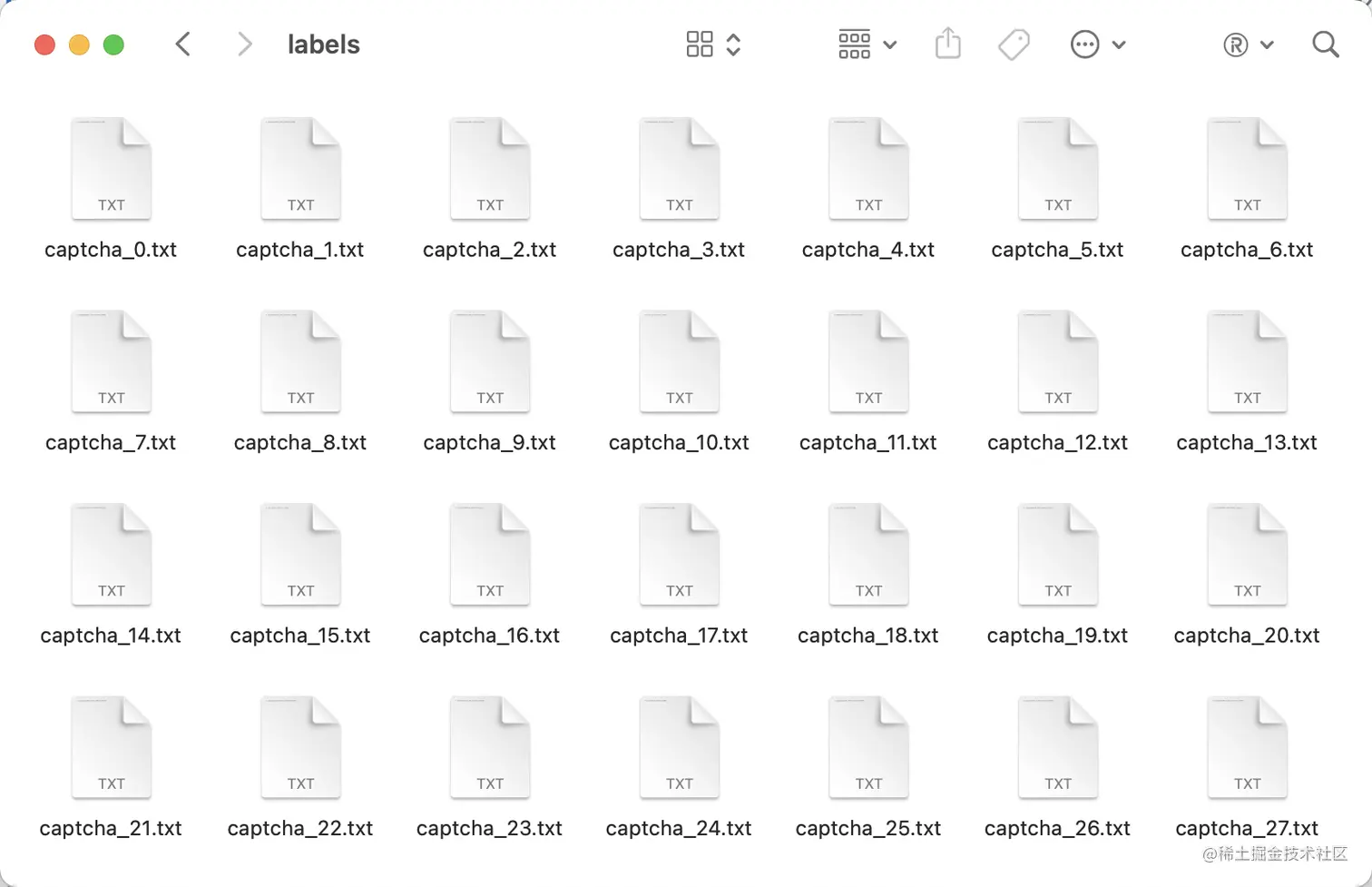Select captcha_8.txt file icon
The height and width of the screenshot is (887, 1372).
coord(300,361)
